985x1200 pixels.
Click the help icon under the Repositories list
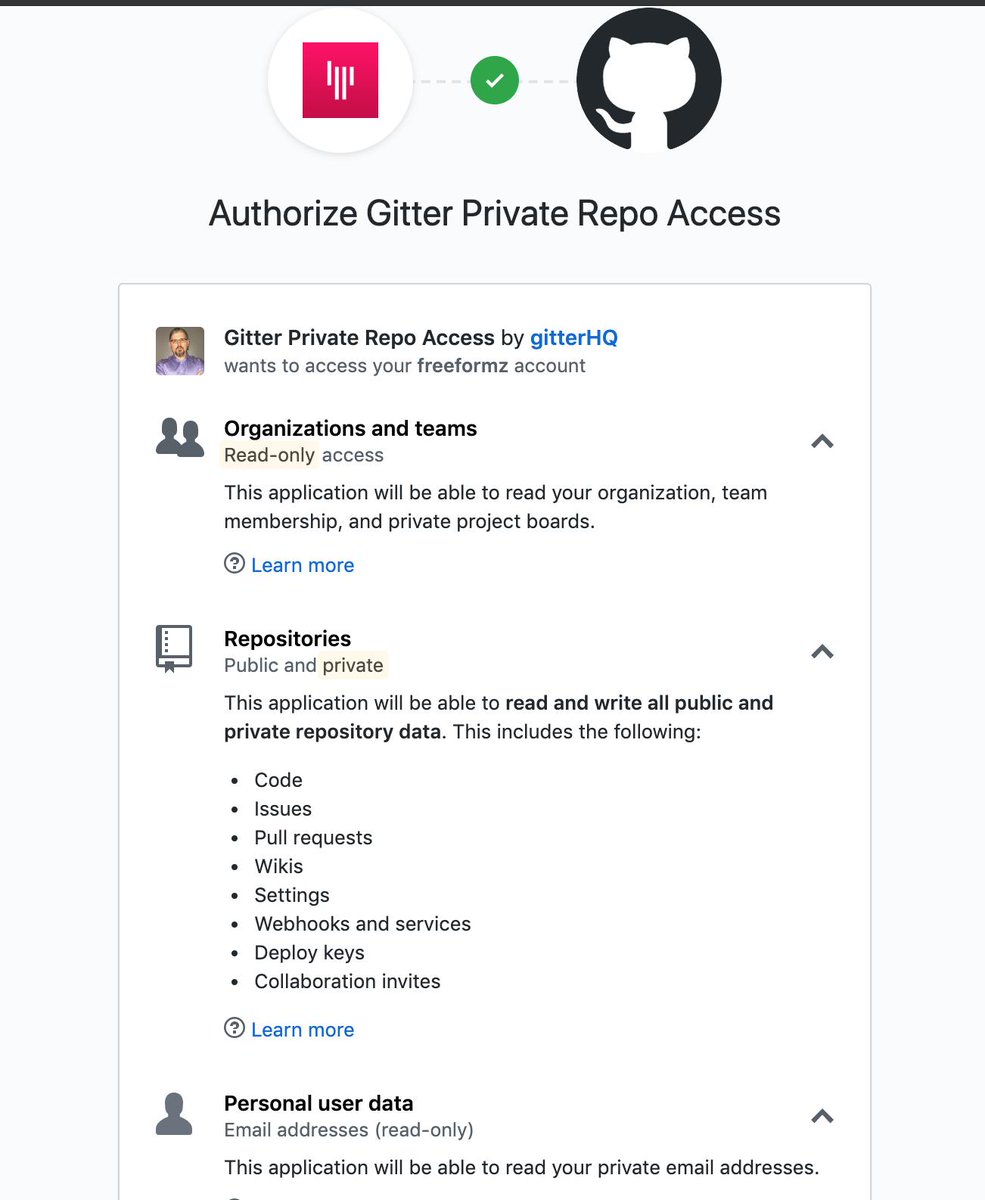[x=234, y=1028]
